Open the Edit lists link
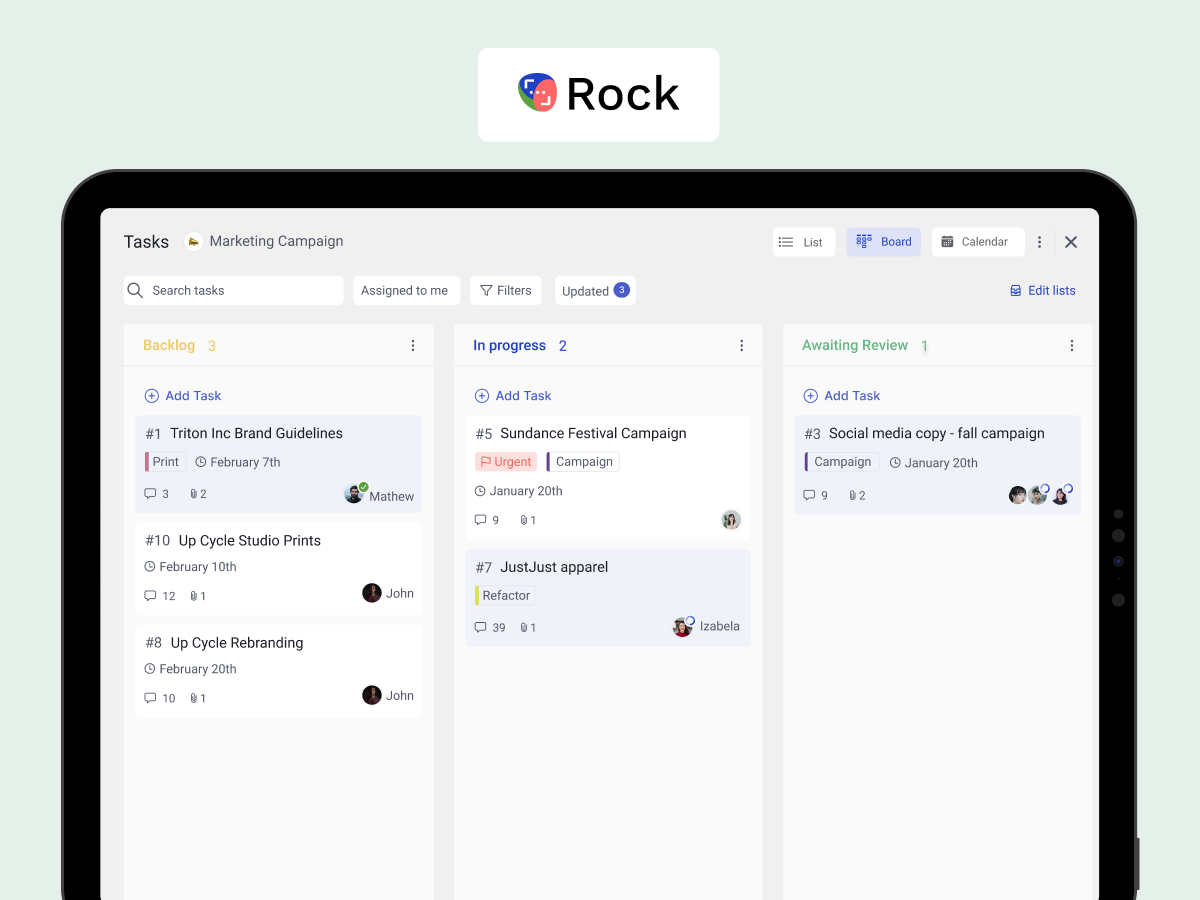Viewport: 1200px width, 900px height. [x=1043, y=290]
